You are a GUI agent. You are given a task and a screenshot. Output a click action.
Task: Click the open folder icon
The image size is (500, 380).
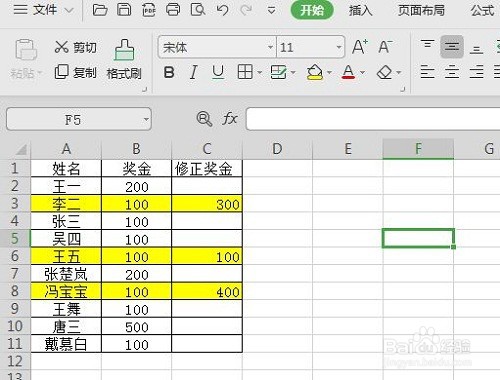tap(100, 10)
